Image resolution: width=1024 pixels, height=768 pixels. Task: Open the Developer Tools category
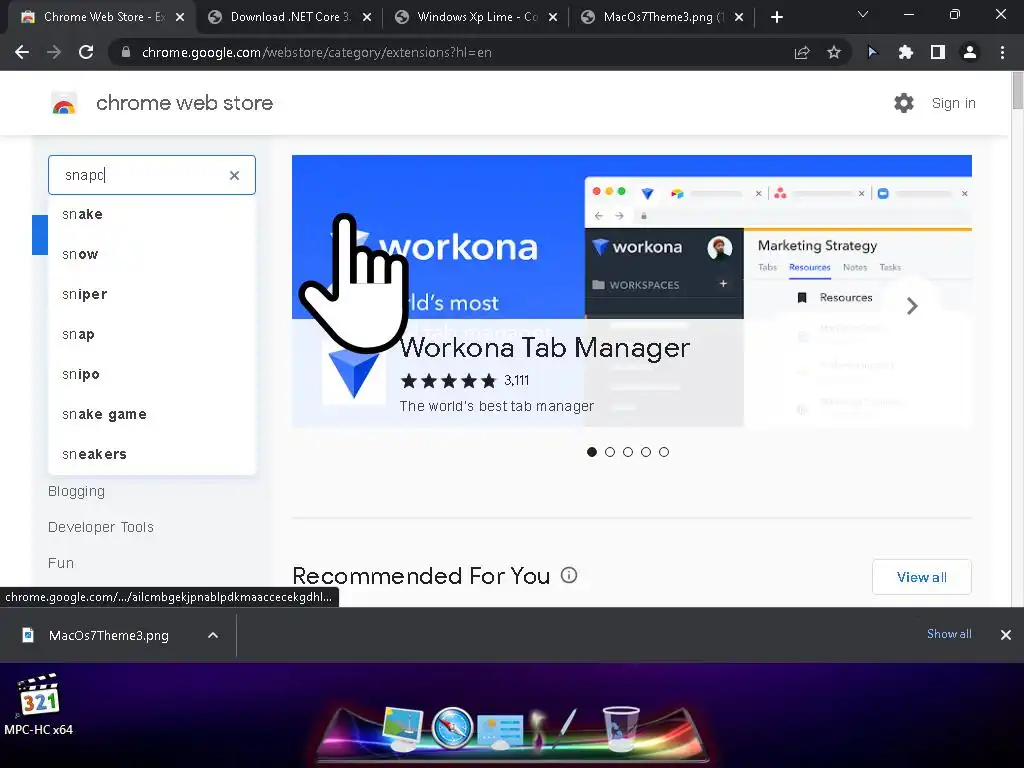101,527
